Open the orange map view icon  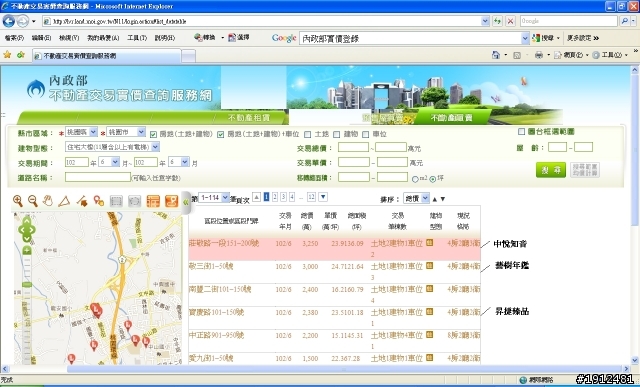(171, 201)
